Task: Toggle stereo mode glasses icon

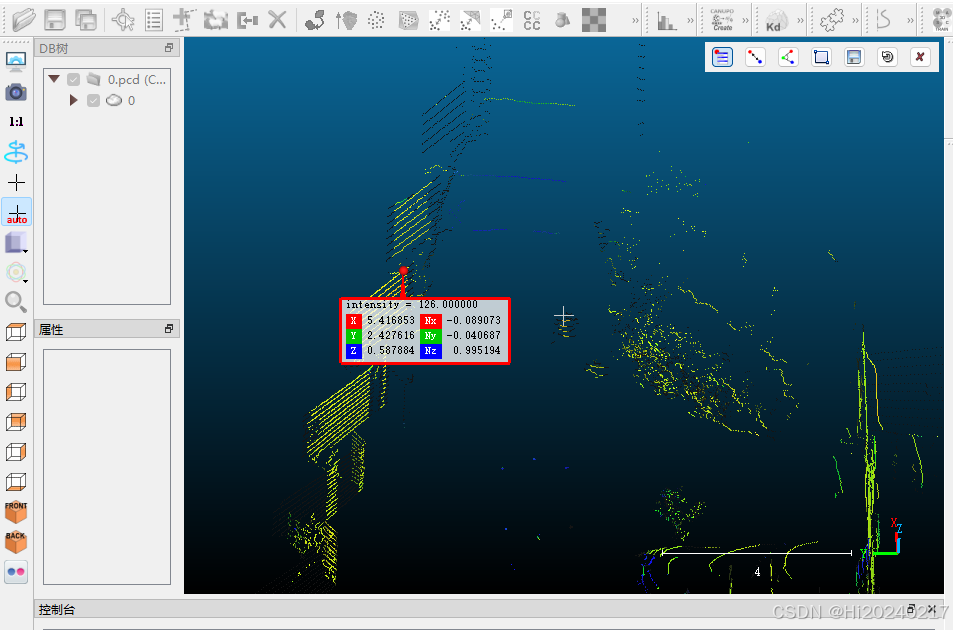Action: (x=16, y=572)
